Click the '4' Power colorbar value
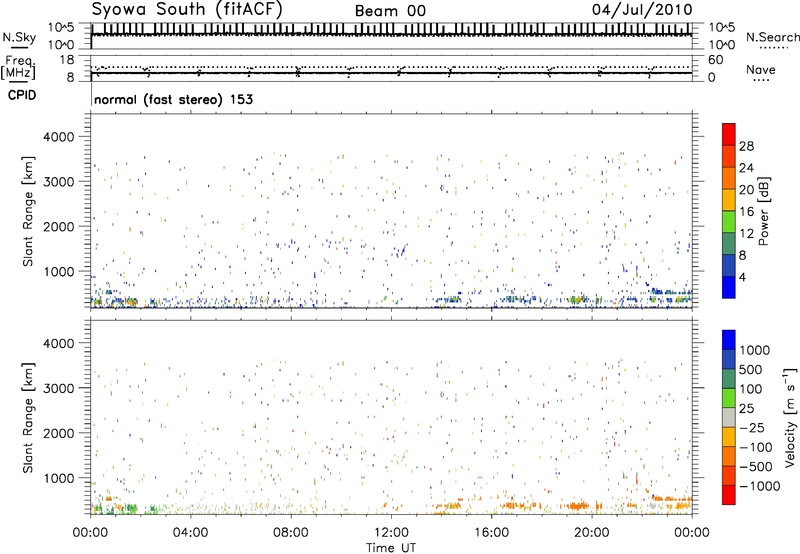This screenshot has height=554, width=800. [x=742, y=277]
